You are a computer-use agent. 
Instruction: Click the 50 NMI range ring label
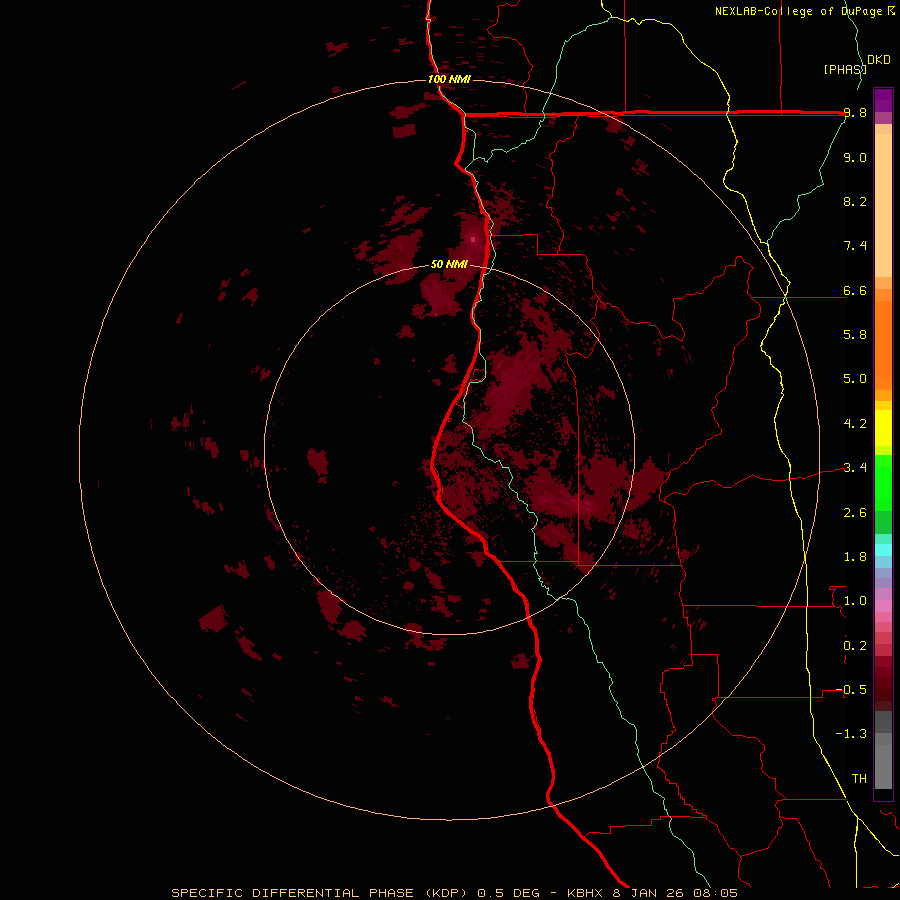[x=449, y=265]
